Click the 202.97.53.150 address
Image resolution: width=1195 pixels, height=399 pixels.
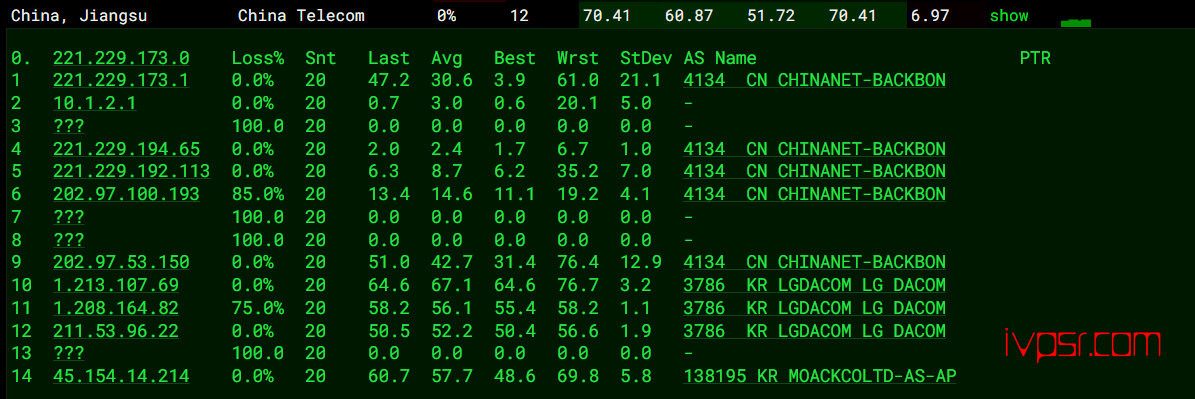click(121, 263)
